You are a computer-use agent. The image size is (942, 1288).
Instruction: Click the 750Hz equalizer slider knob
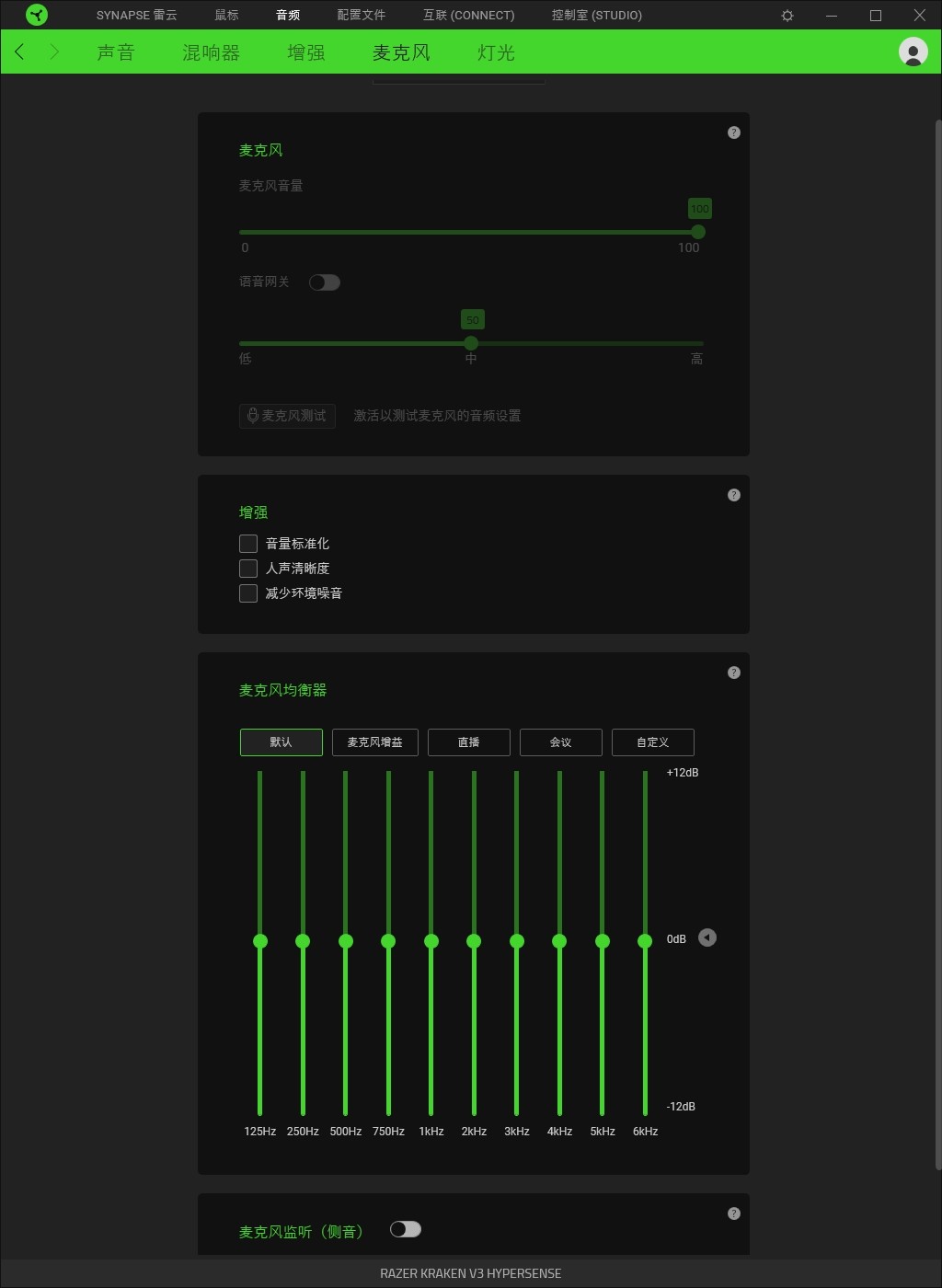[x=388, y=941]
